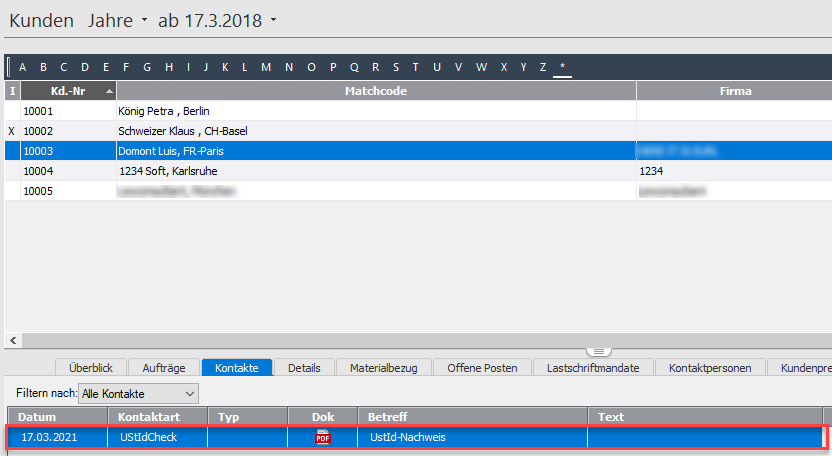Expand the Jahre dropdown
The image size is (832, 456).
[x=117, y=20]
